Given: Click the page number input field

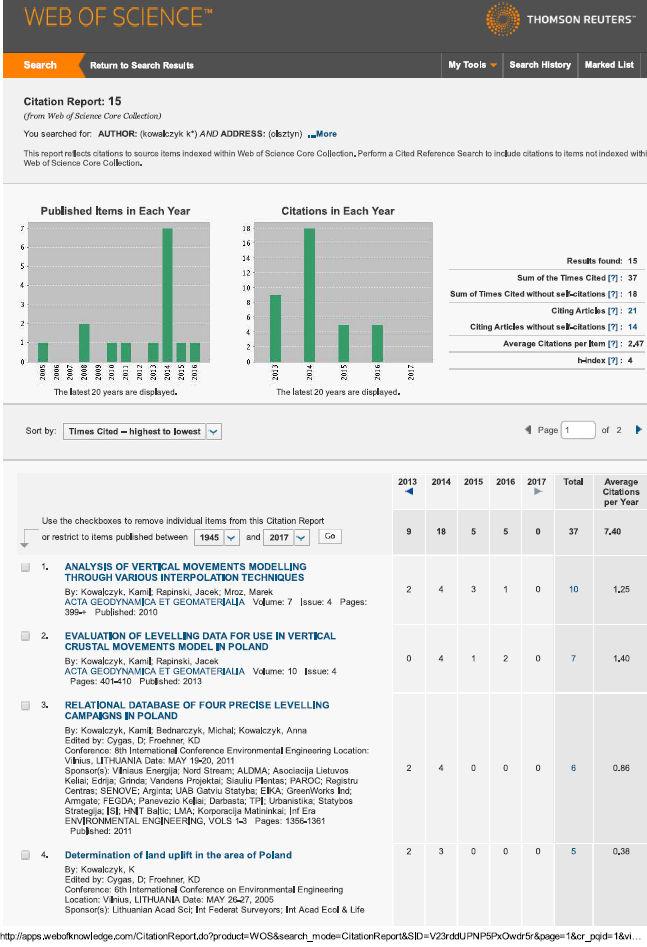Looking at the screenshot, I should (x=578, y=430).
